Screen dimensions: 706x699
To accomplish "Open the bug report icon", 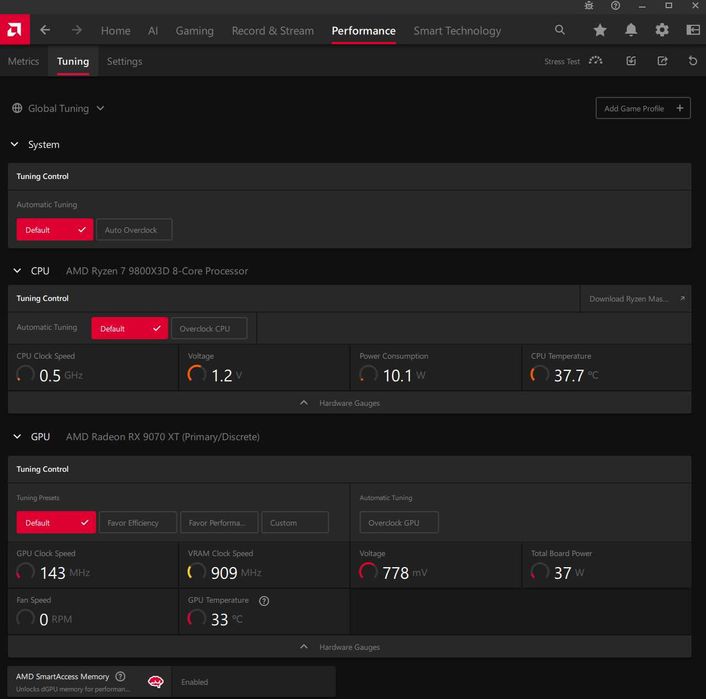I will tap(589, 5).
